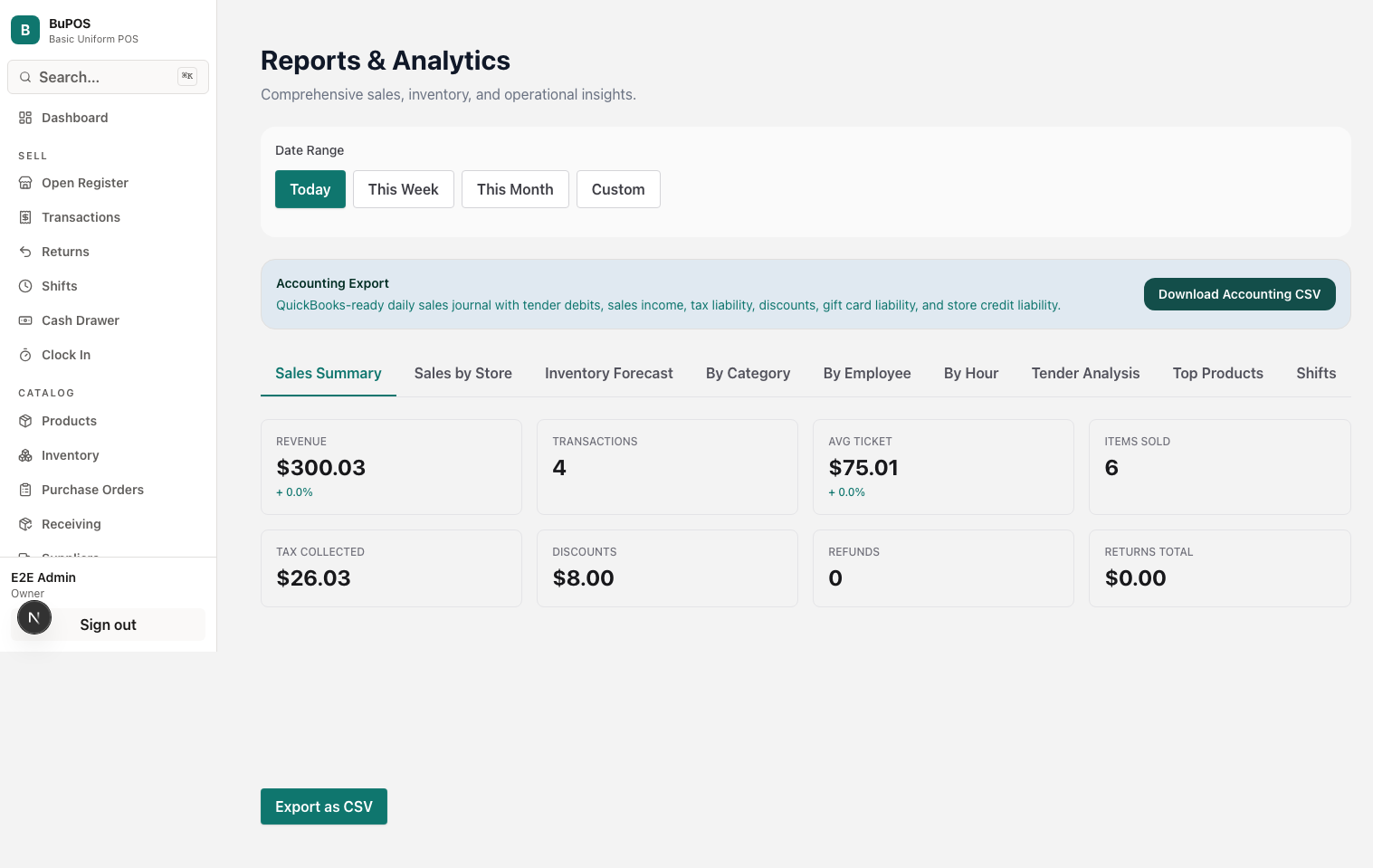Click the $26.03 tax collected value
The height and width of the screenshot is (868, 1373).
click(x=313, y=578)
